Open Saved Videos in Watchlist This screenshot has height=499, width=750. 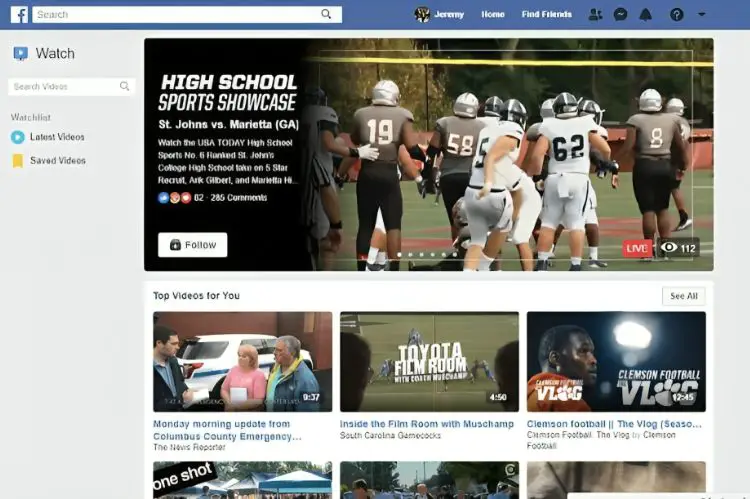(58, 161)
